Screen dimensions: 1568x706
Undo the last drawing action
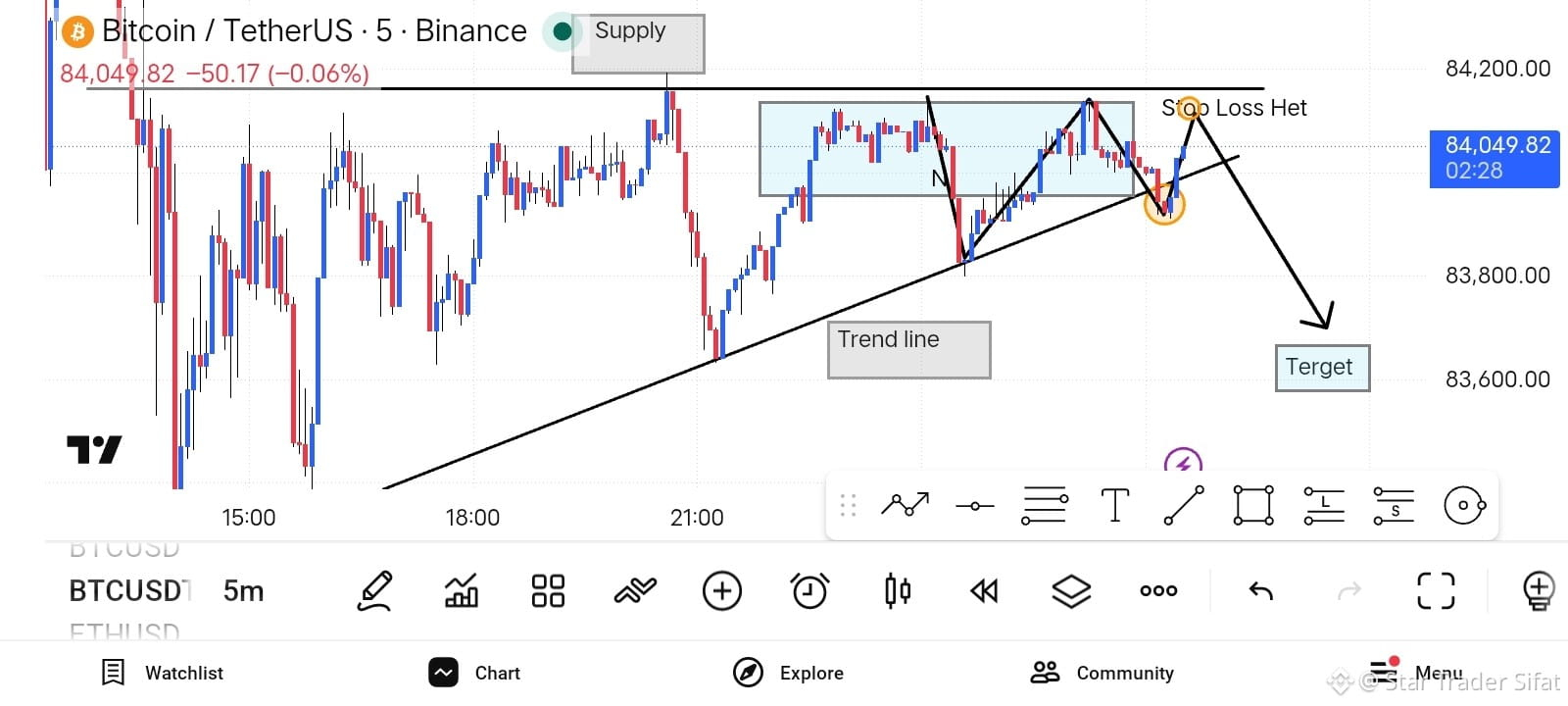(1261, 591)
